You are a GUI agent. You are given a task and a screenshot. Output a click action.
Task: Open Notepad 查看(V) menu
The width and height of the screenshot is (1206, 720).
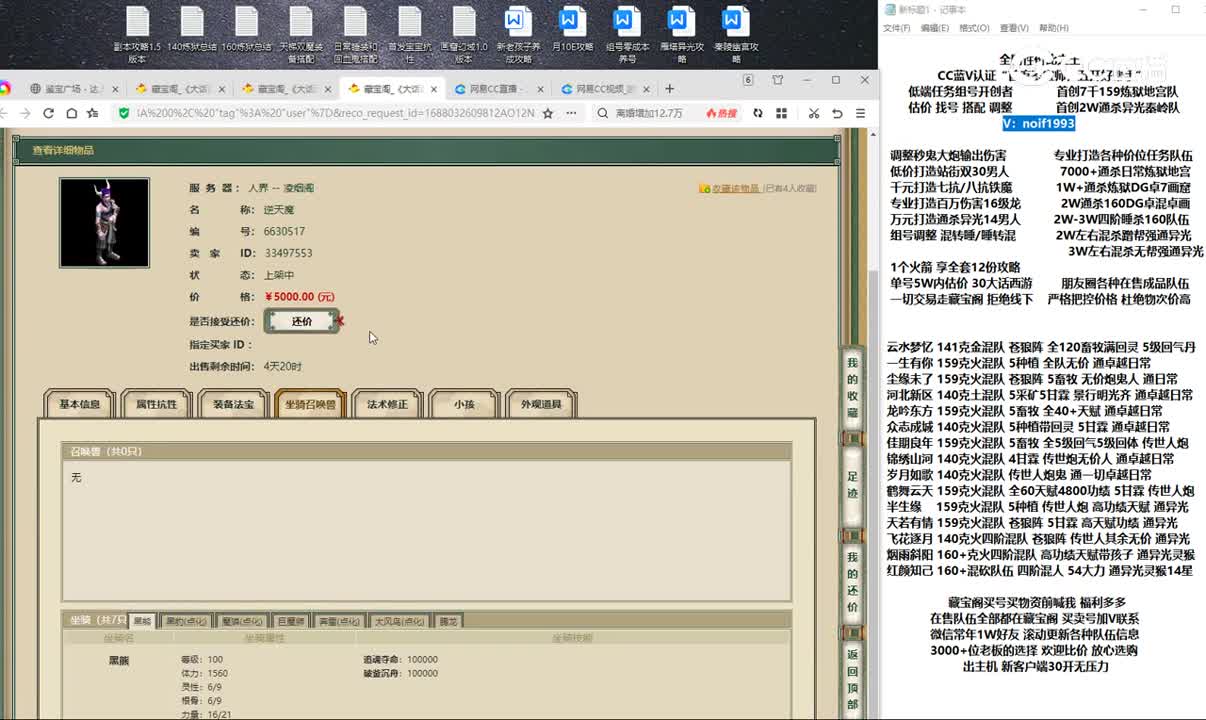click(x=1014, y=28)
